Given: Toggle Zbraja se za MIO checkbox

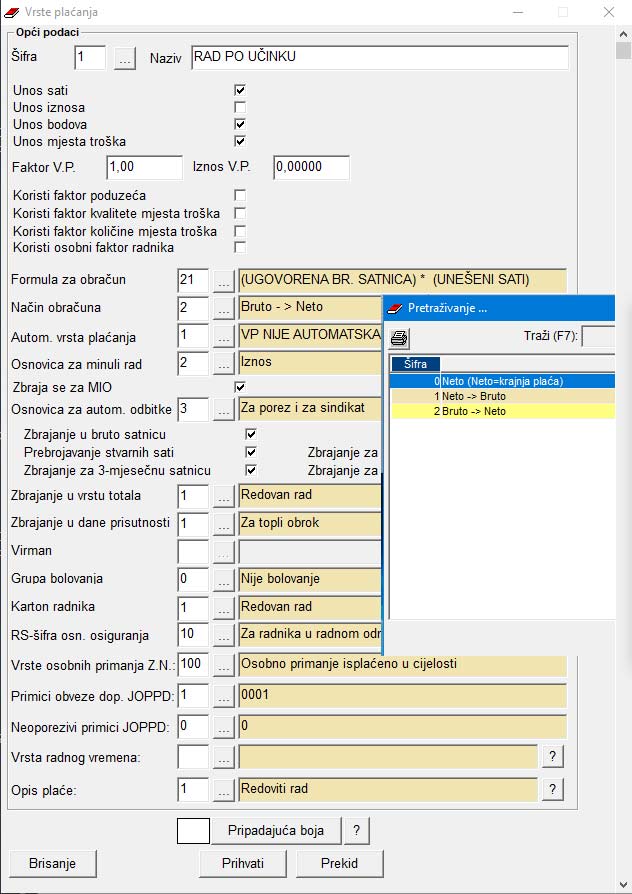Looking at the screenshot, I should tap(240, 387).
